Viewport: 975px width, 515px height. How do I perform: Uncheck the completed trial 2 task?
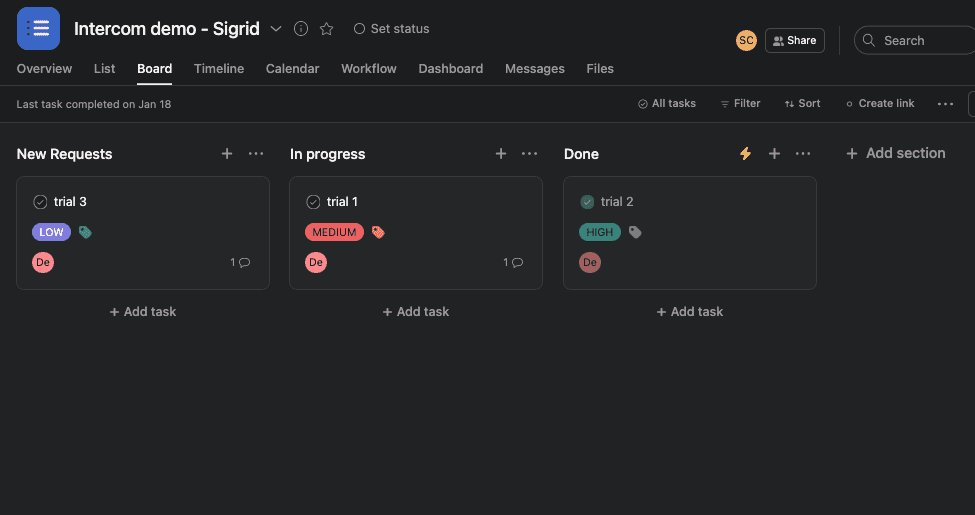[587, 202]
